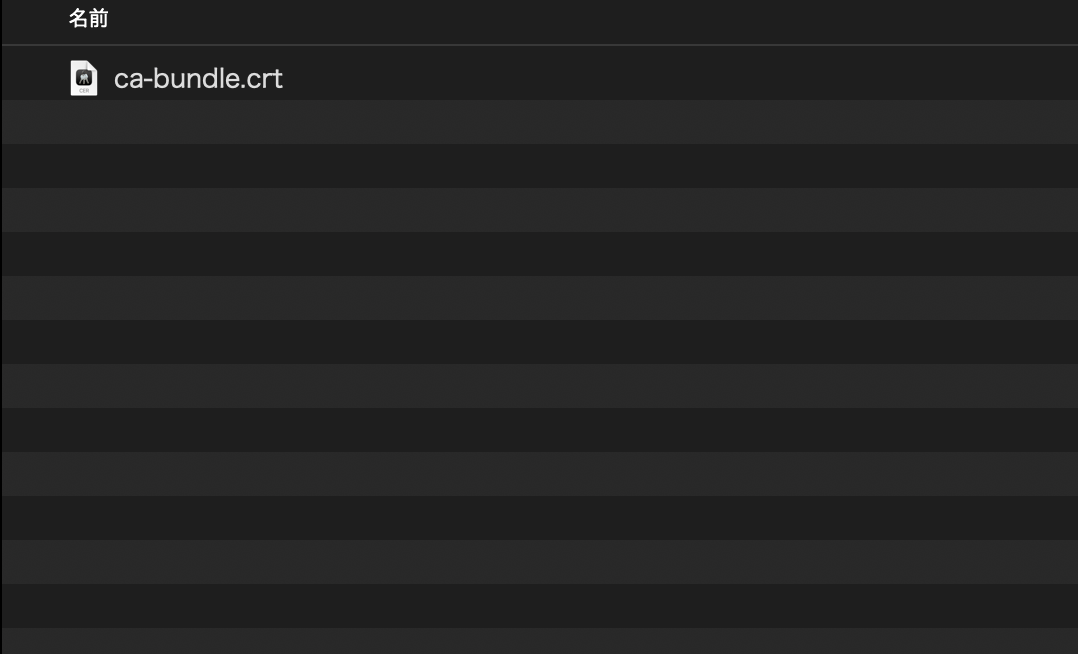
Task: Click fourth empty row below ca-bundle.crt
Action: tap(540, 254)
